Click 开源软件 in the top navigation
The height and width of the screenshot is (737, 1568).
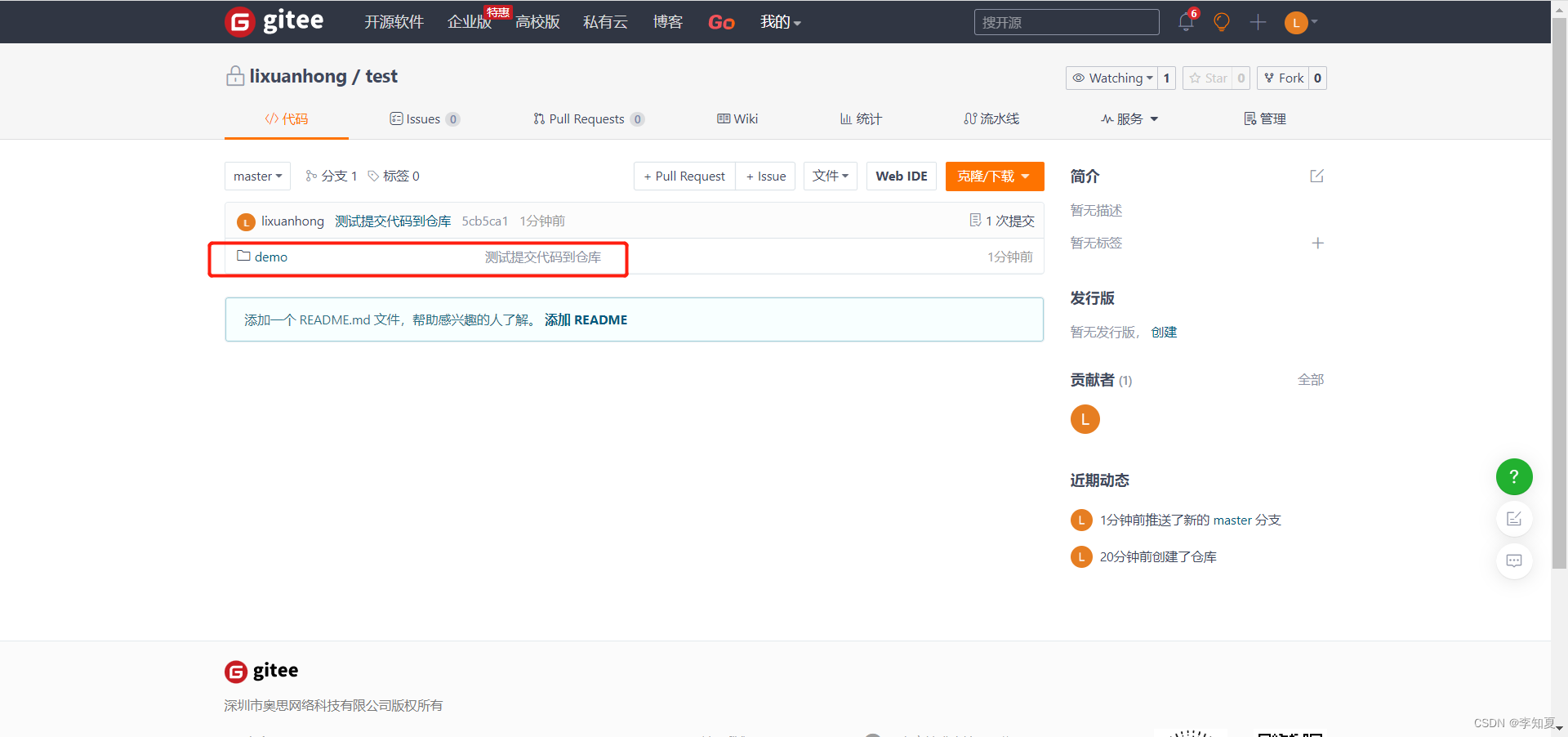[394, 22]
